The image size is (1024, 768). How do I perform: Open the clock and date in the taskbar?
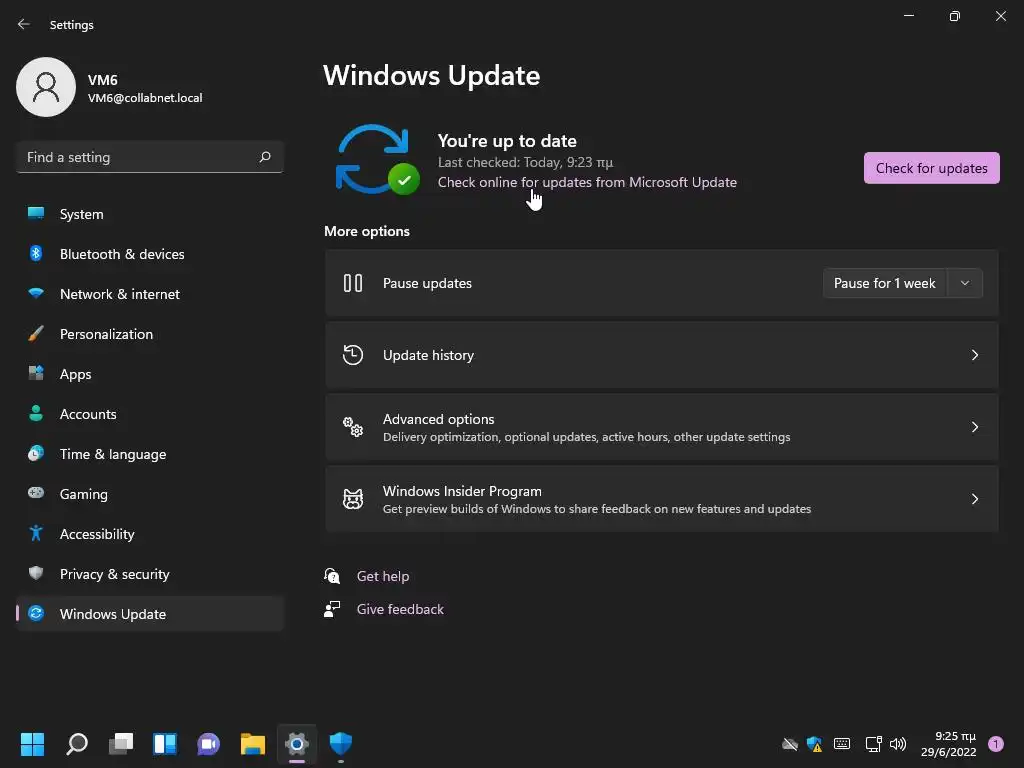[948, 744]
